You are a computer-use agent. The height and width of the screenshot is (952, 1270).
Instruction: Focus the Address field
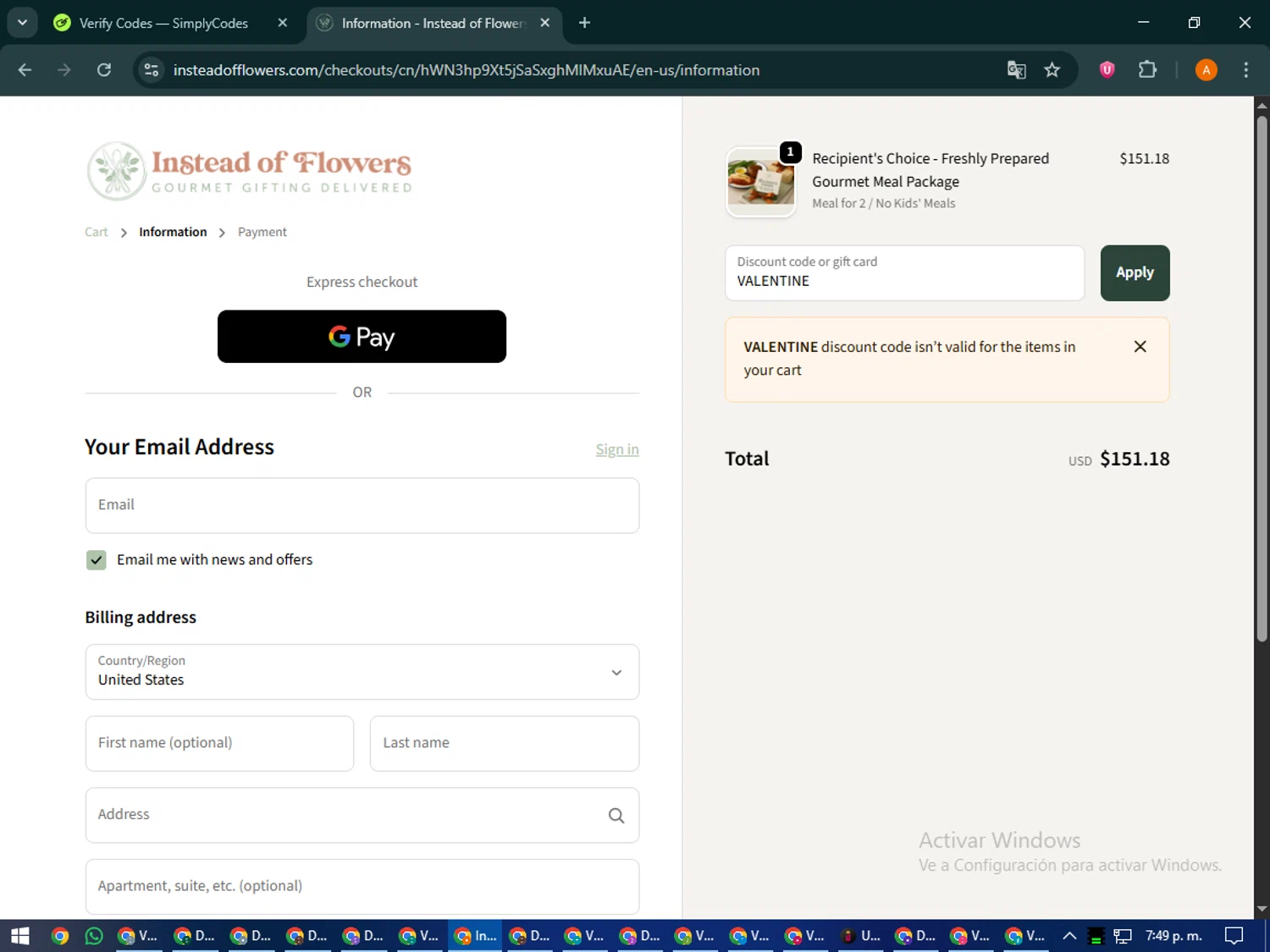coord(362,815)
